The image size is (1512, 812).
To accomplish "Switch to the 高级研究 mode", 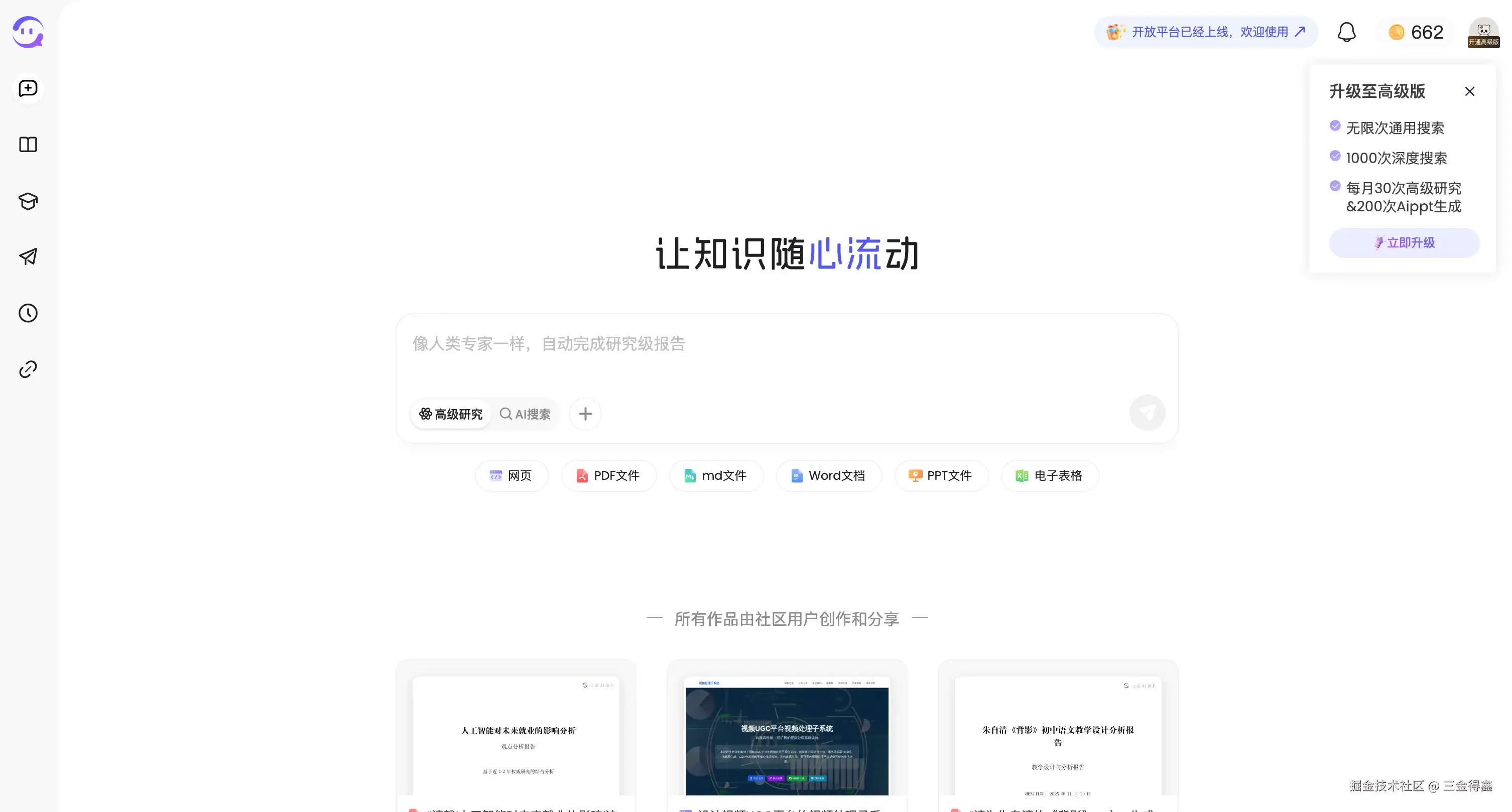I will tap(451, 414).
